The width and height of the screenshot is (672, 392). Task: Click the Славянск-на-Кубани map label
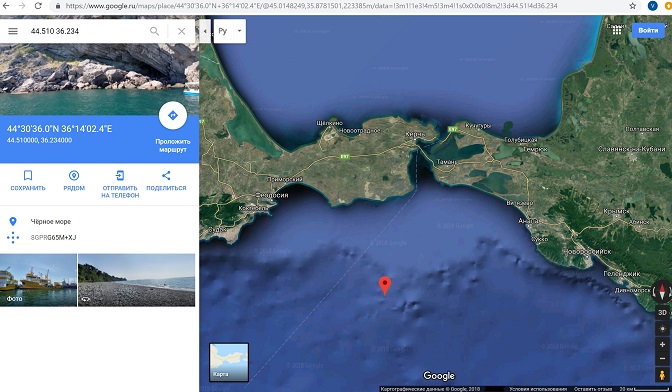(631, 149)
